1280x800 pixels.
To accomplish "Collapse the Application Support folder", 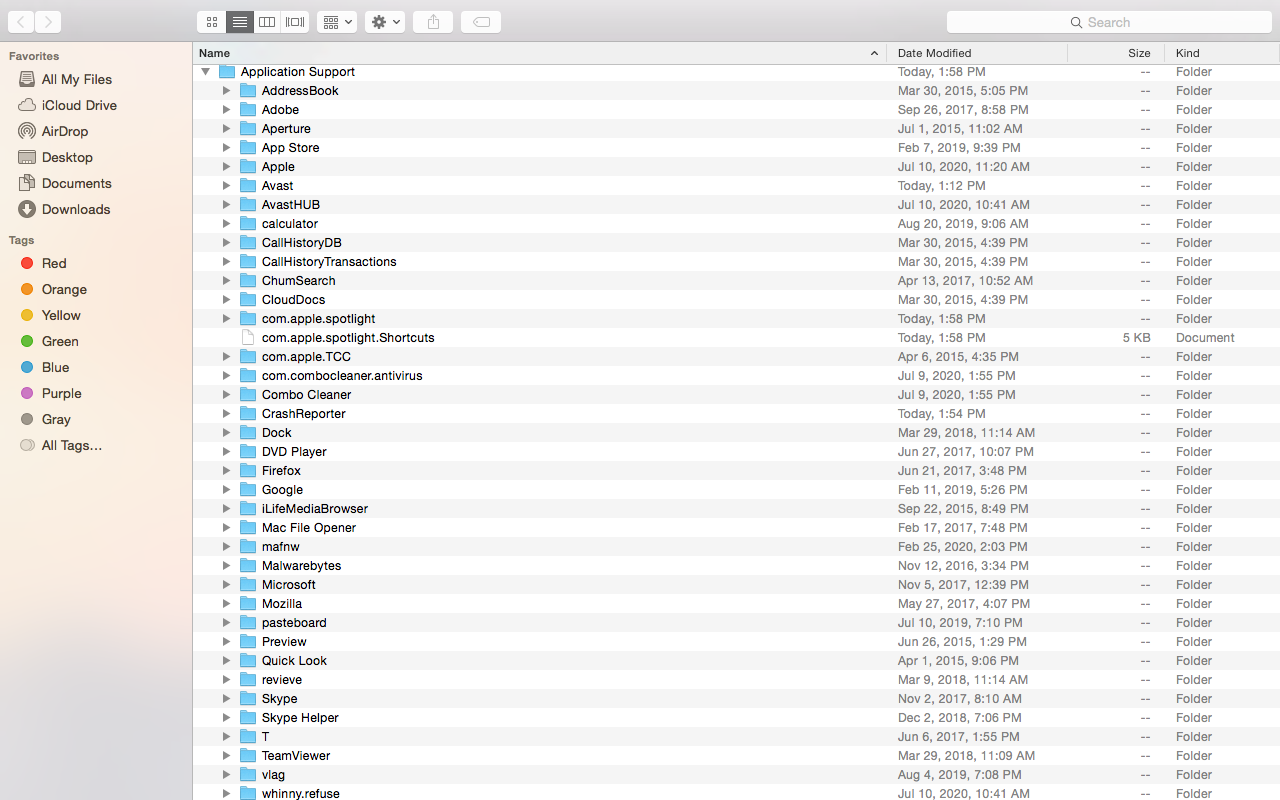I will [x=205, y=72].
